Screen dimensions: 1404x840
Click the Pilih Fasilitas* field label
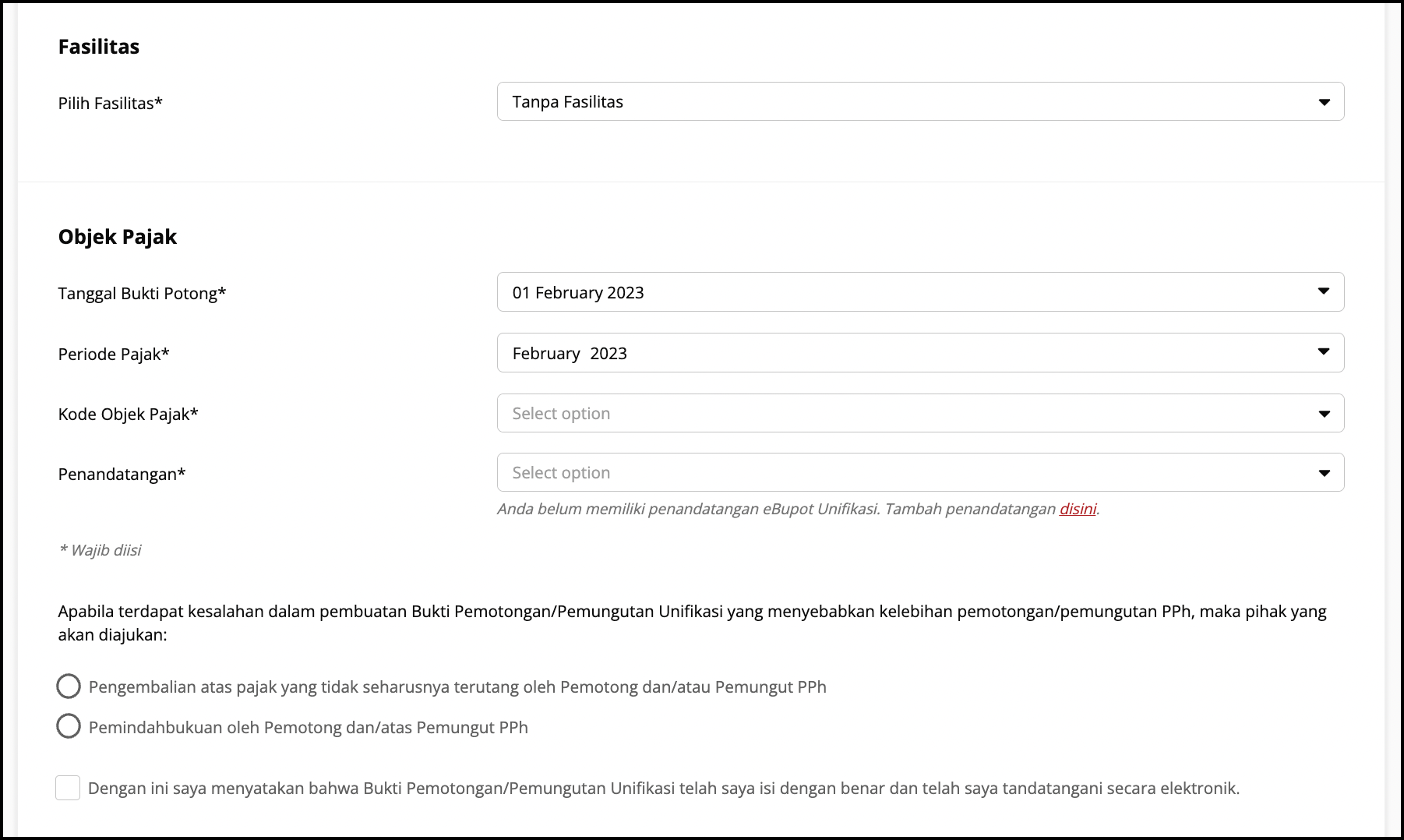(110, 104)
